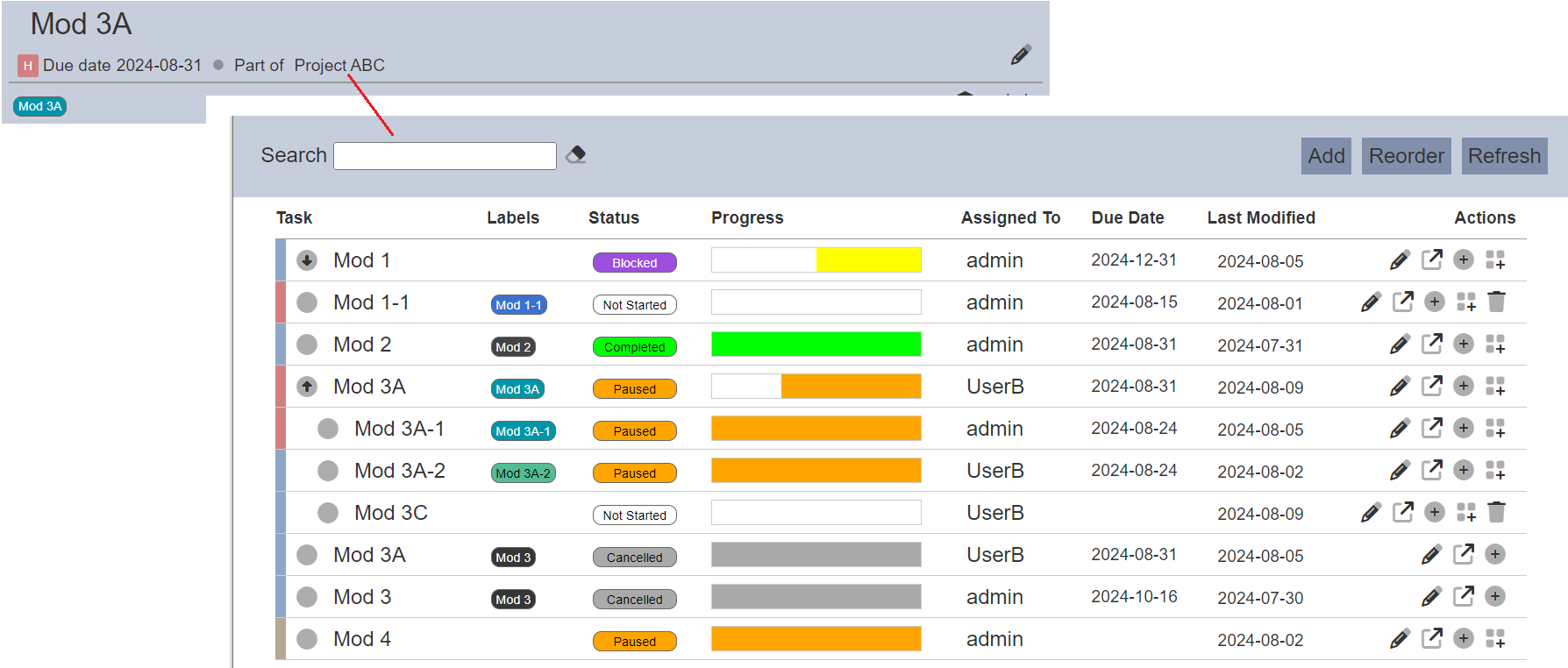Click the Paused status badge on Mod 4
The height and width of the screenshot is (668, 1568).
[x=635, y=642]
